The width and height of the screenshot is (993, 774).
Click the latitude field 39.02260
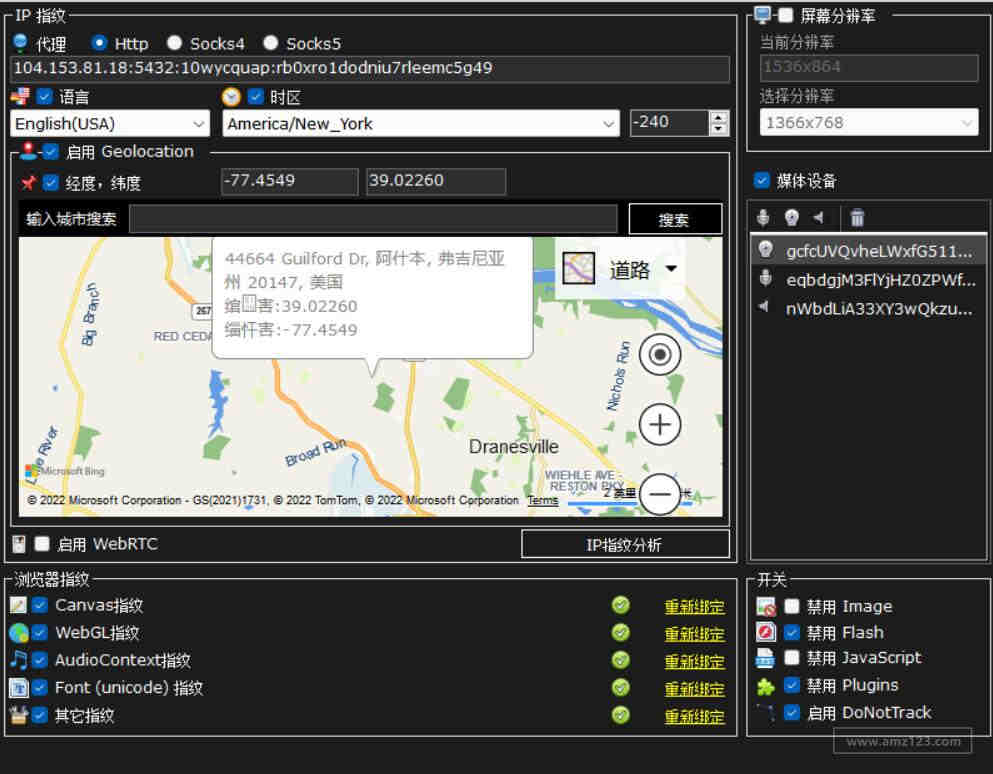[436, 181]
